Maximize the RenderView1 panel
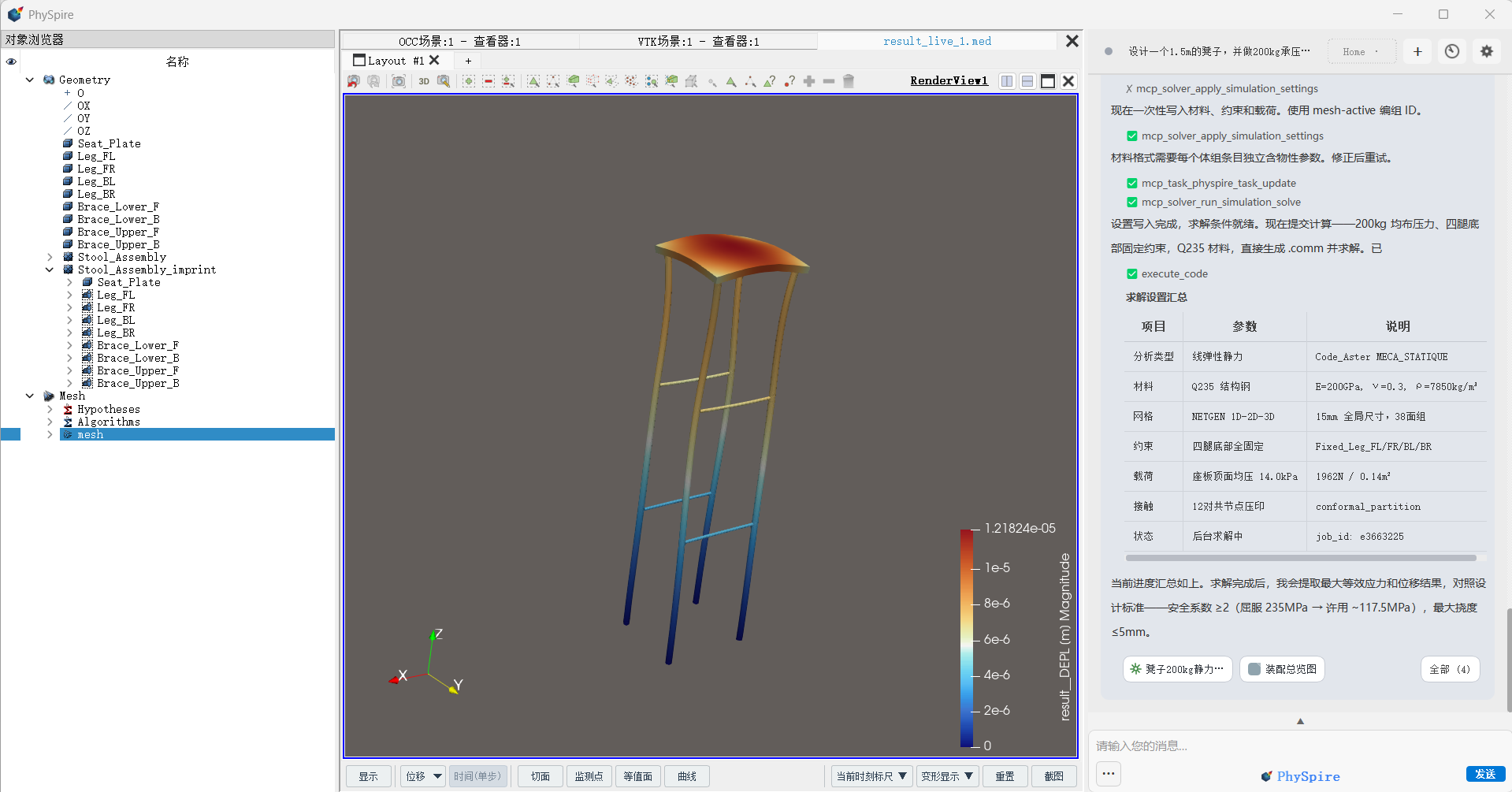The height and width of the screenshot is (792, 1512). click(1048, 81)
